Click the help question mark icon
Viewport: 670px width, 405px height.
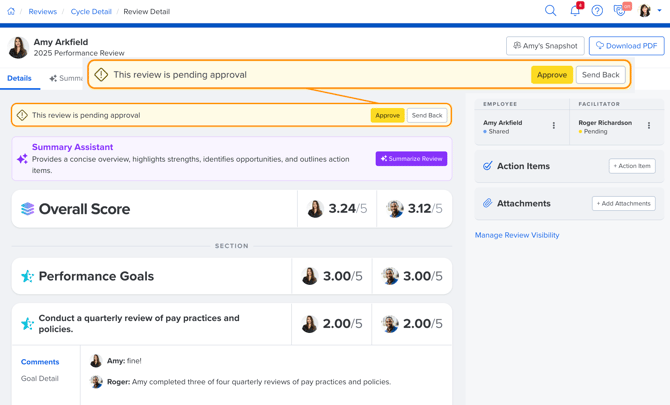pyautogui.click(x=597, y=11)
